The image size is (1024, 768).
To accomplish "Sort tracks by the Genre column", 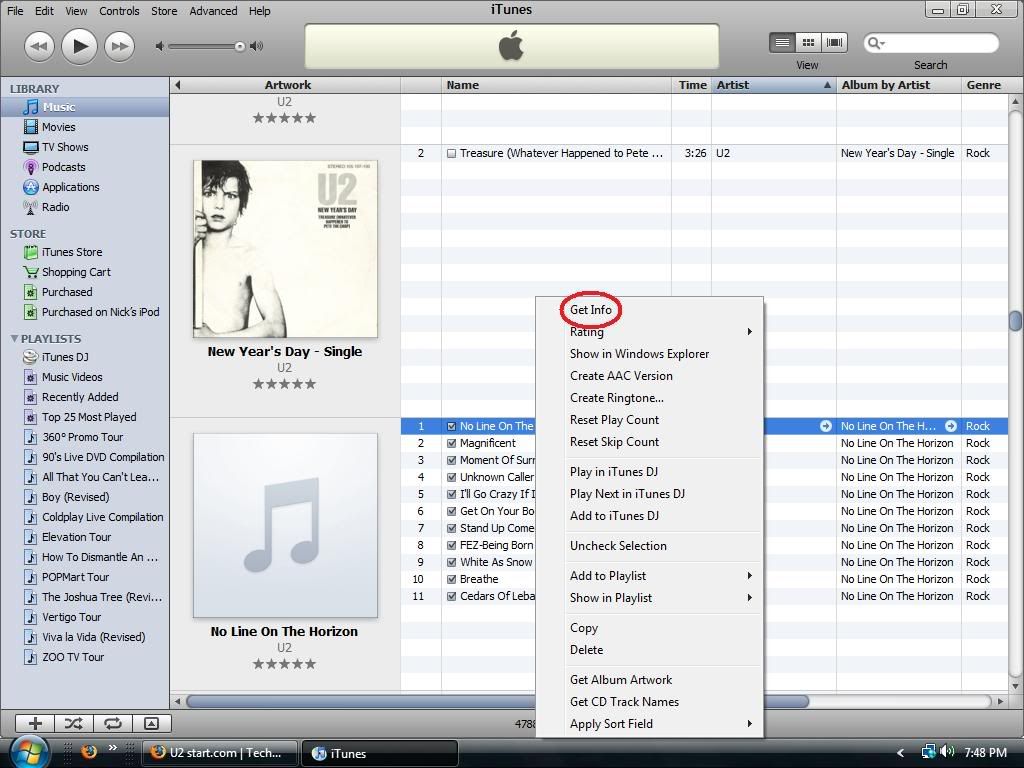I will [984, 85].
